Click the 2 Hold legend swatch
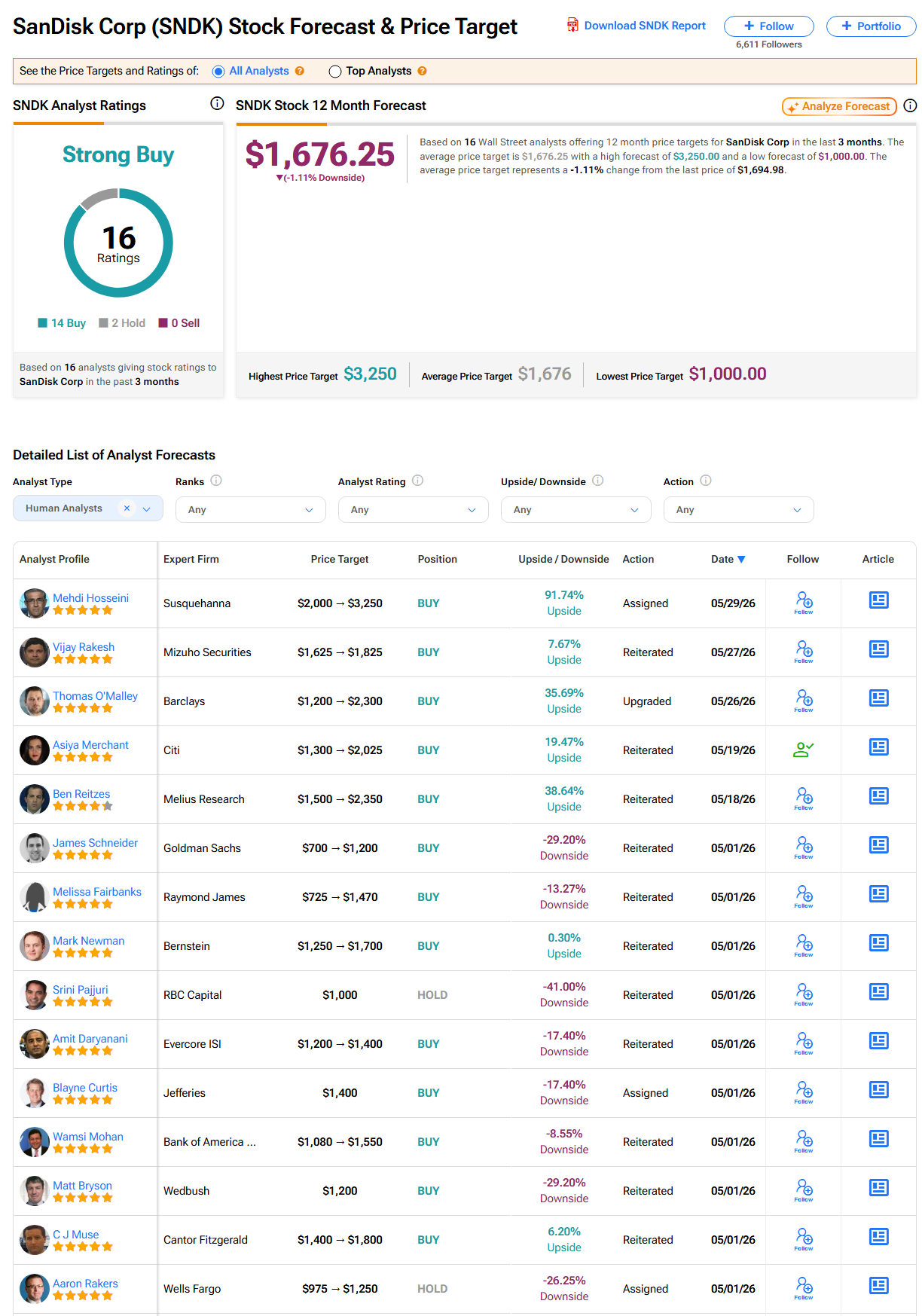Screen dimensions: 922x1316 pyautogui.click(x=103, y=322)
